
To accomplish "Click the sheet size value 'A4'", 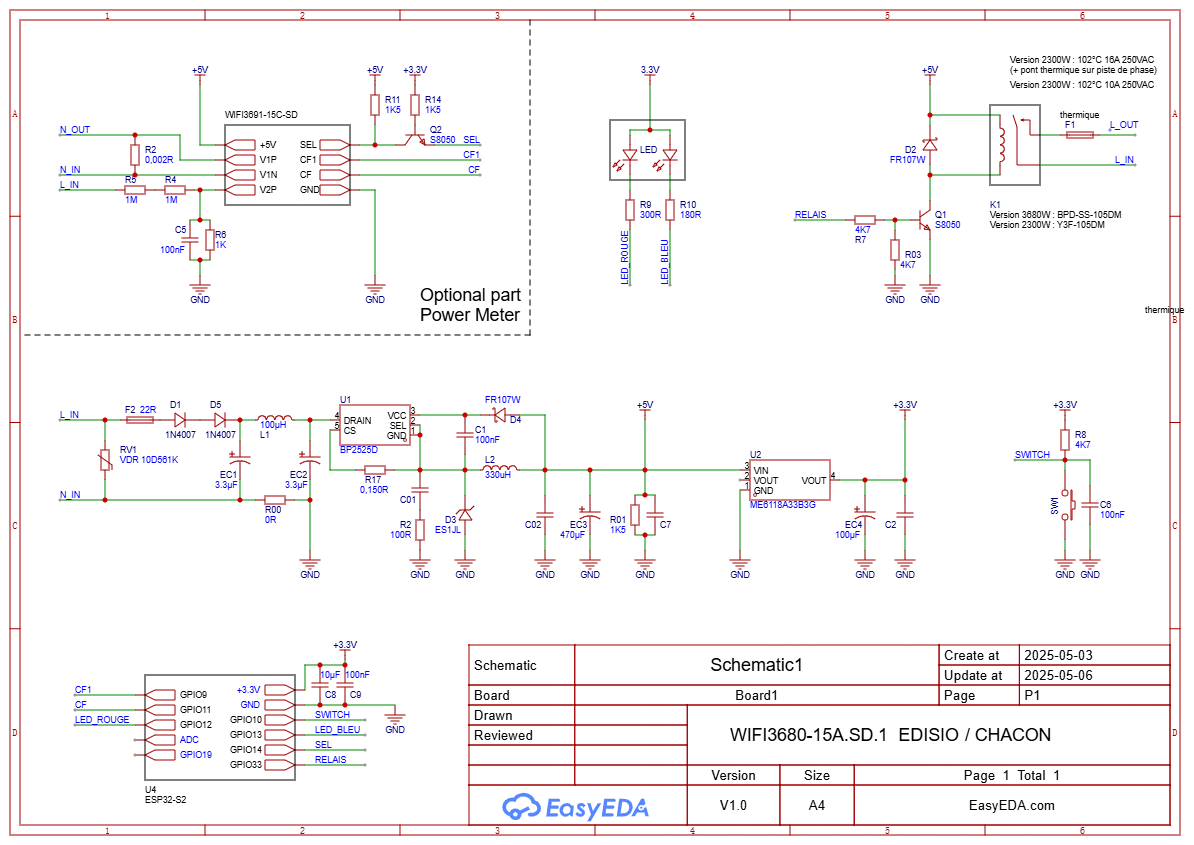I will [x=816, y=805].
